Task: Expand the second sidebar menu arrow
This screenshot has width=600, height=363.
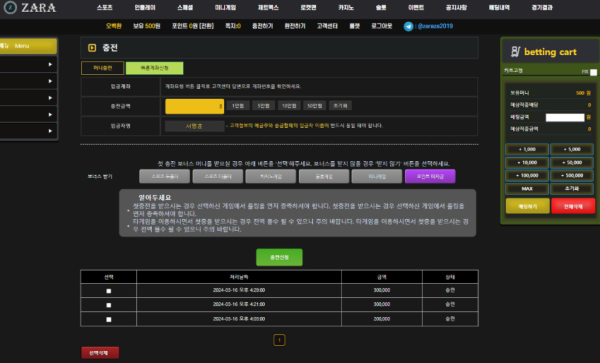Action: [x=50, y=81]
